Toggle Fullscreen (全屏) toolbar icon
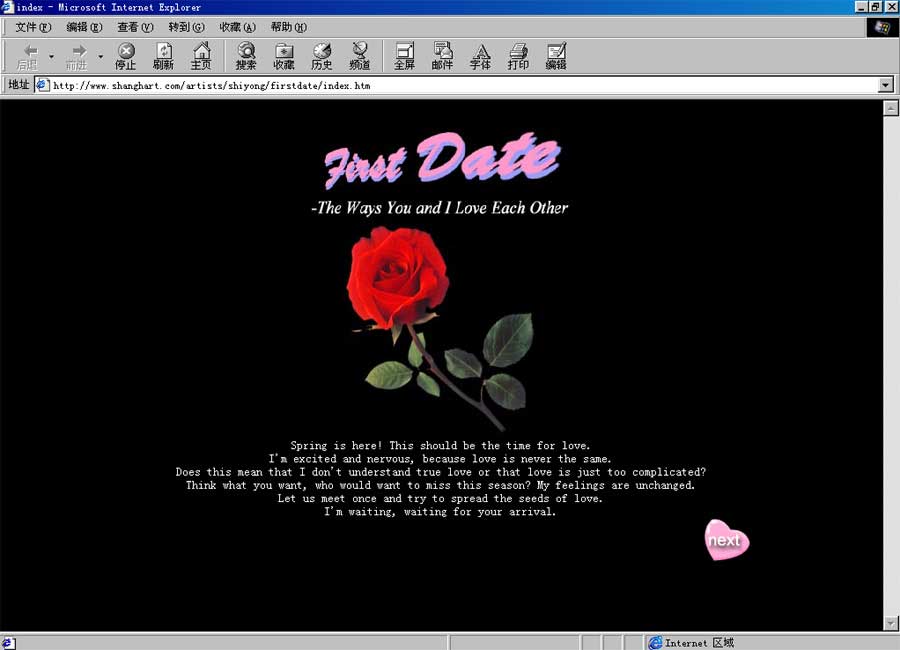 point(405,56)
